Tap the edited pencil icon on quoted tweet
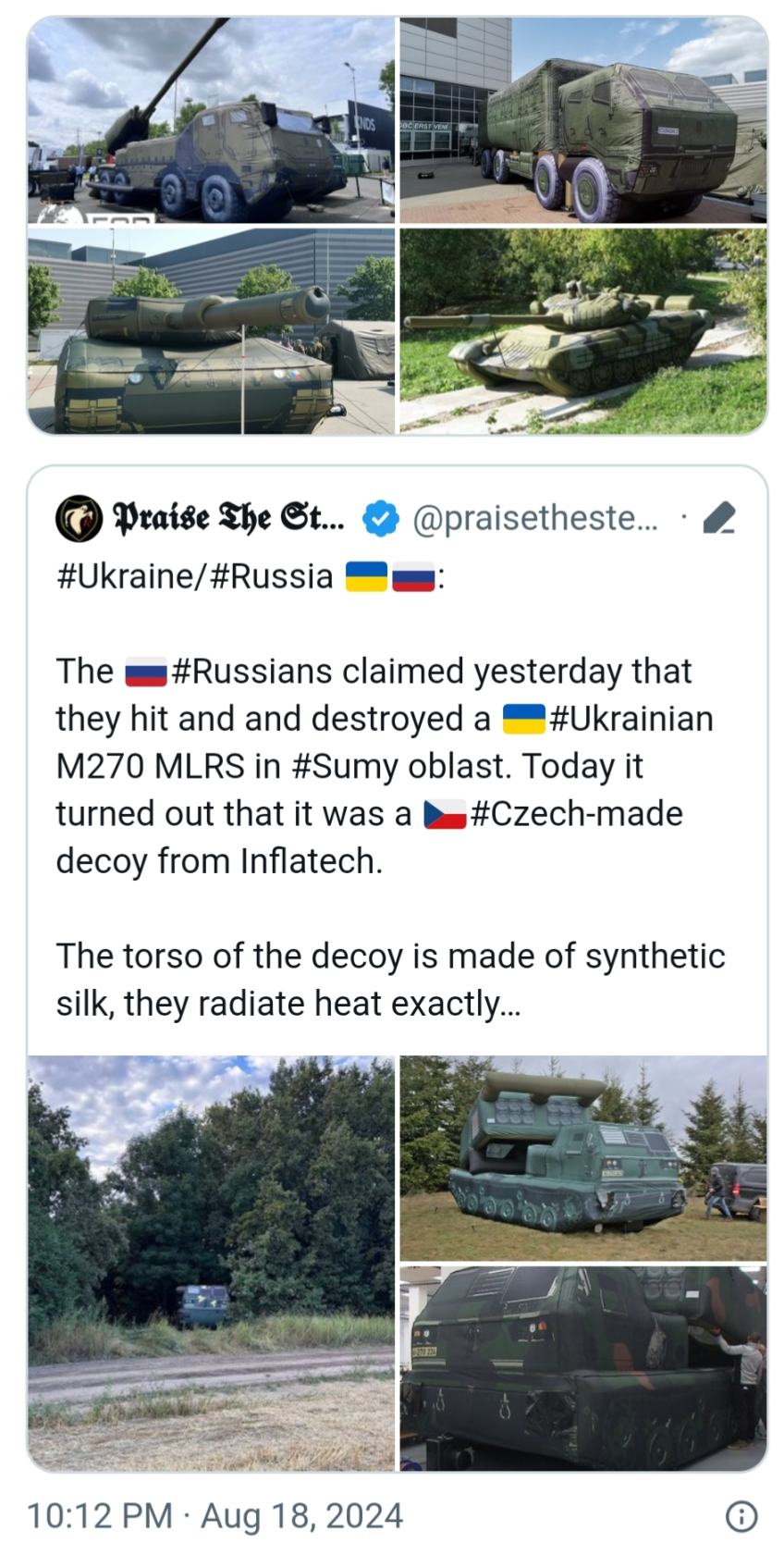Viewport: 784px width, 1555px height. pos(718,521)
